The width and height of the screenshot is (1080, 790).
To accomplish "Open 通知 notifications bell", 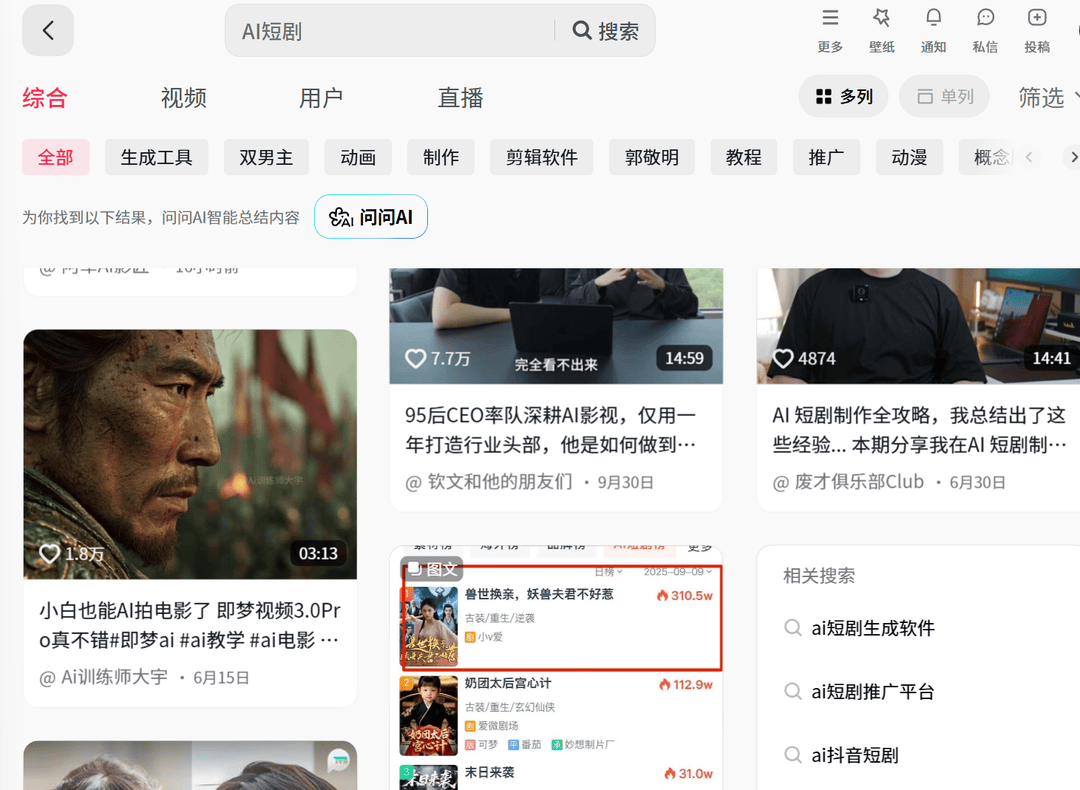I will (933, 18).
